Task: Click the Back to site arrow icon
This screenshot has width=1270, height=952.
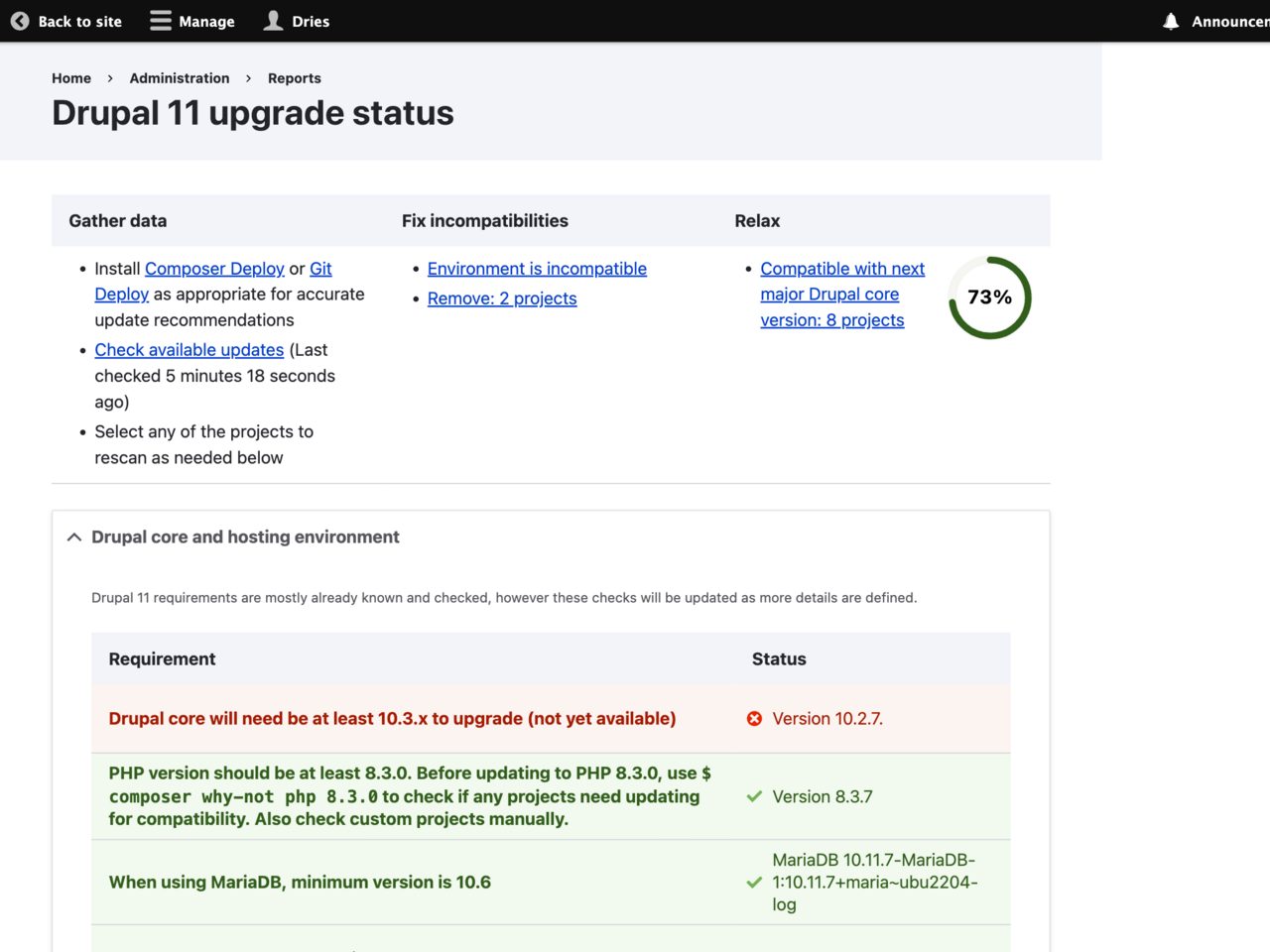Action: [20, 20]
